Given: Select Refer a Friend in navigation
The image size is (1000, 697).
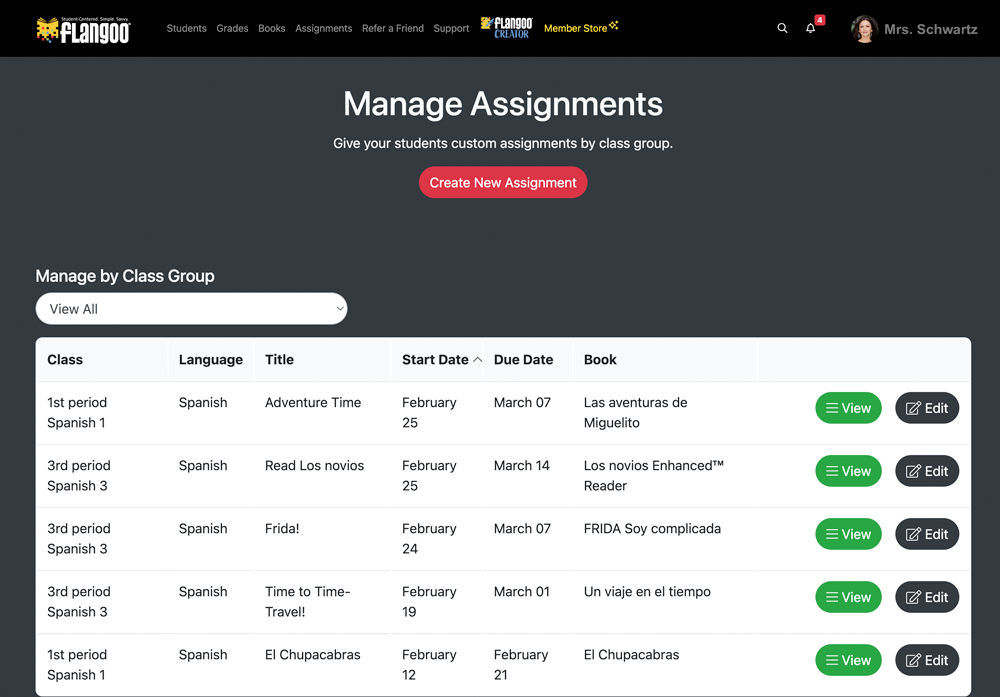Looking at the screenshot, I should (x=392, y=29).
